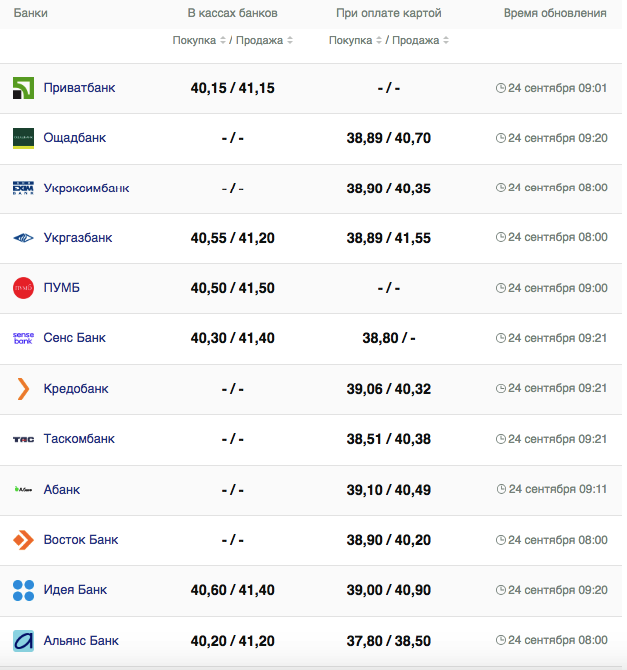
Task: Click the Приватбанк logo icon
Action: point(23,88)
